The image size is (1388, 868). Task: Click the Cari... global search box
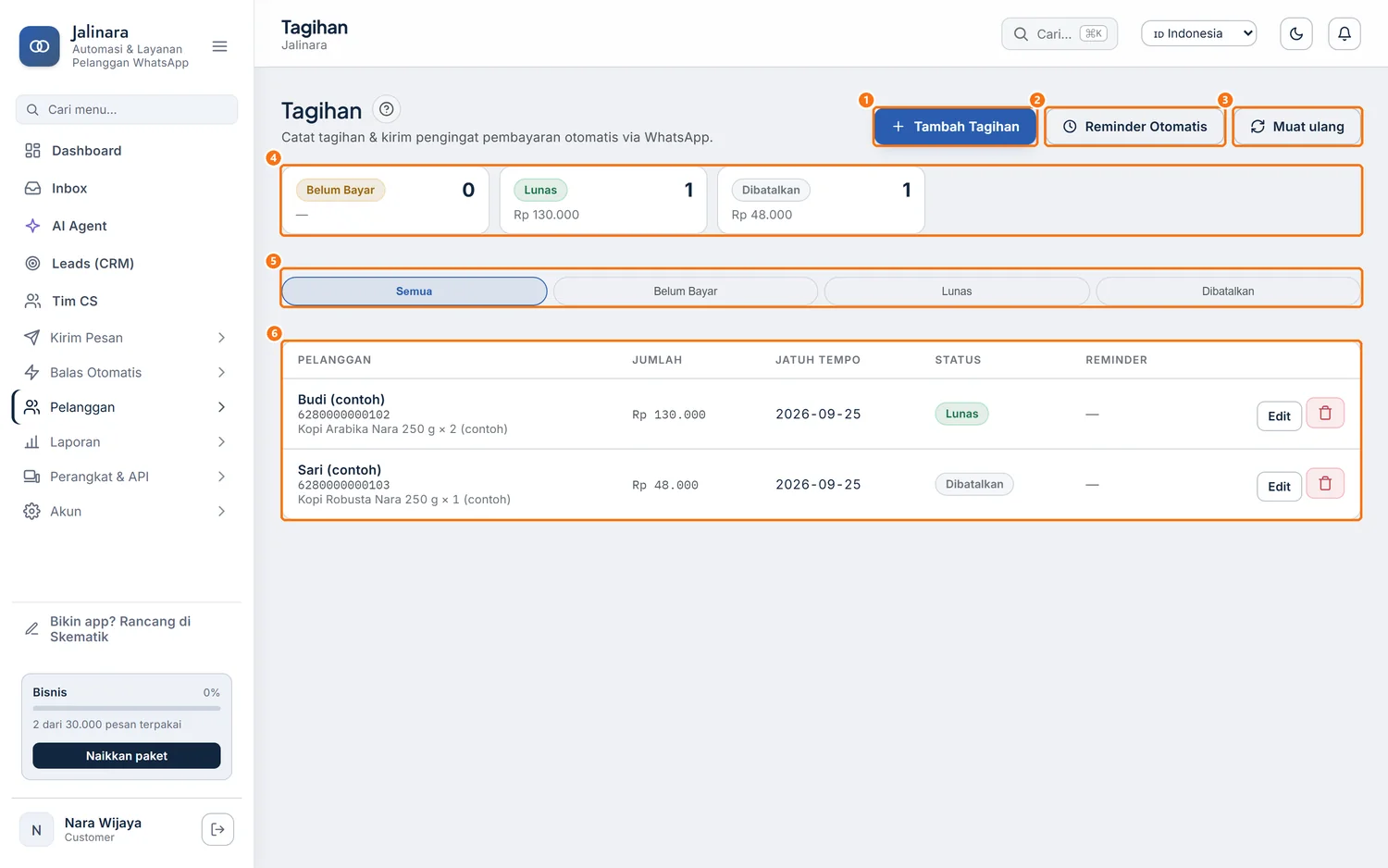tap(1060, 34)
